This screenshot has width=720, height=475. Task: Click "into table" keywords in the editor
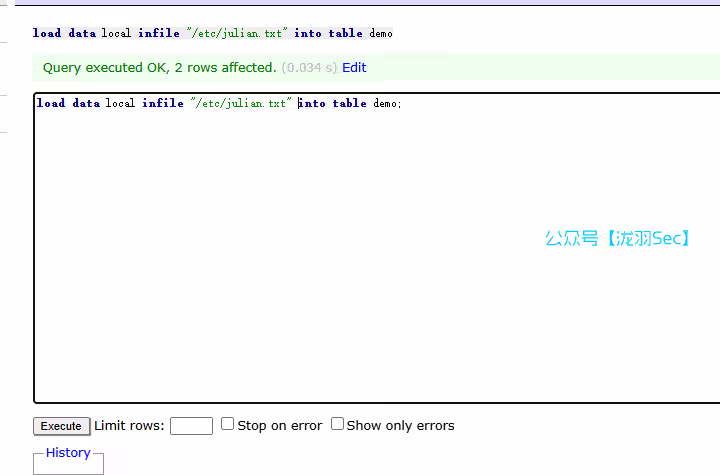(x=333, y=103)
